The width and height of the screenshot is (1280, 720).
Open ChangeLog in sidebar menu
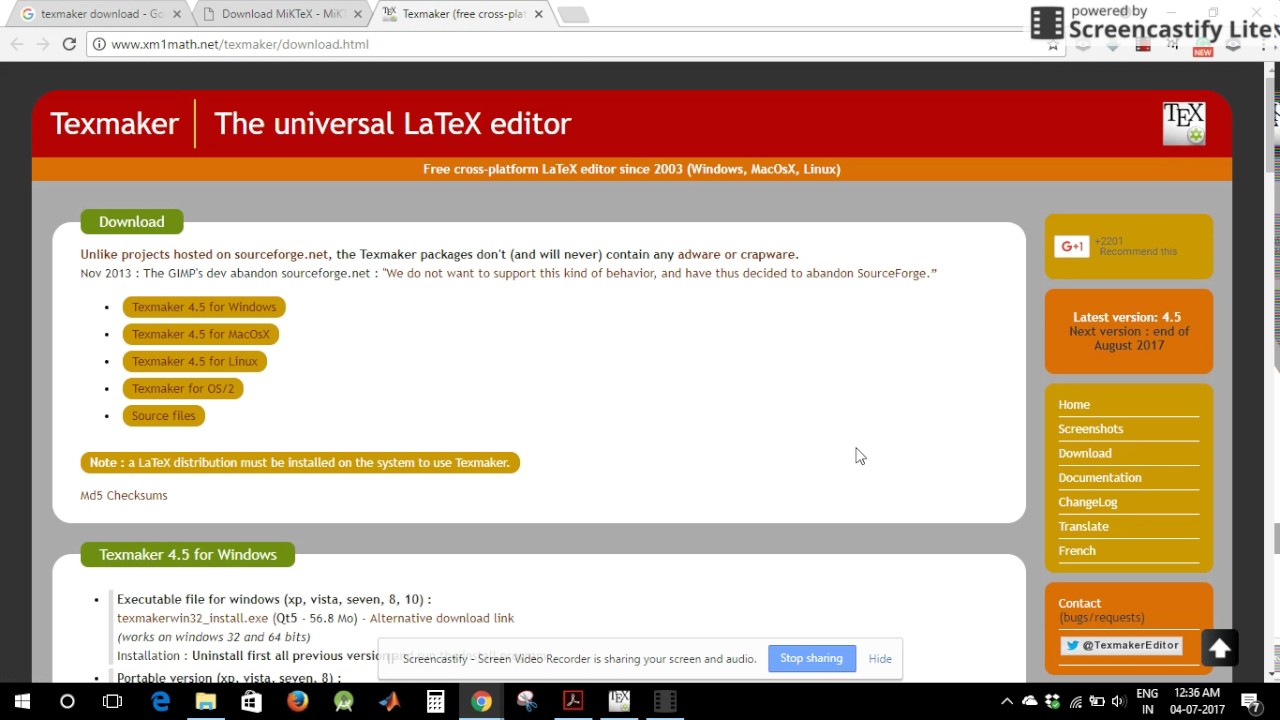tap(1088, 502)
